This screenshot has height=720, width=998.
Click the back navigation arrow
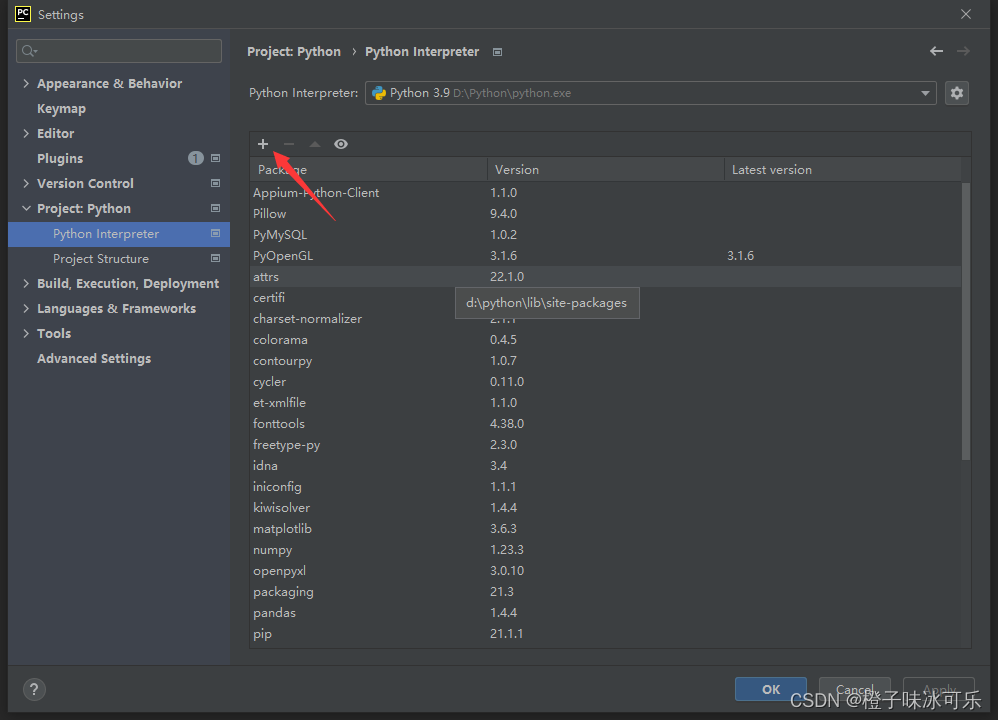[x=936, y=51]
